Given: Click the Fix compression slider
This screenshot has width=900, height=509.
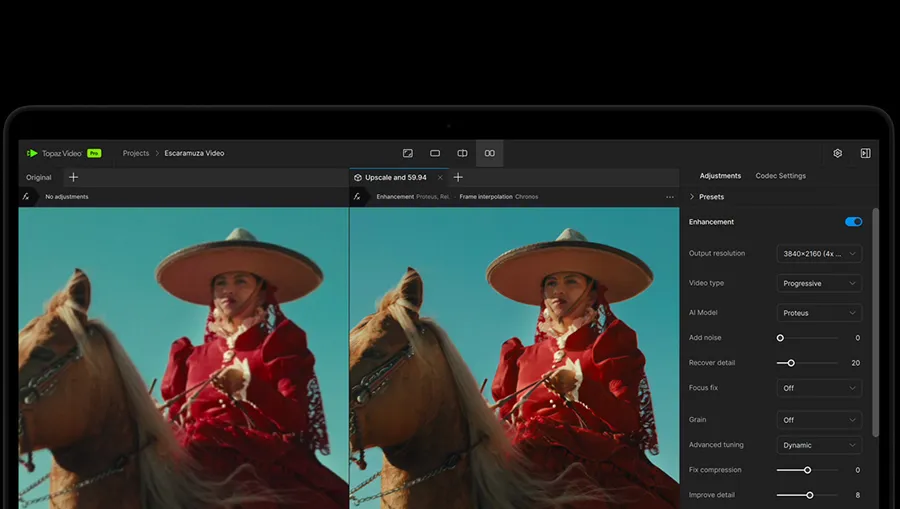Looking at the screenshot, I should pos(807,470).
